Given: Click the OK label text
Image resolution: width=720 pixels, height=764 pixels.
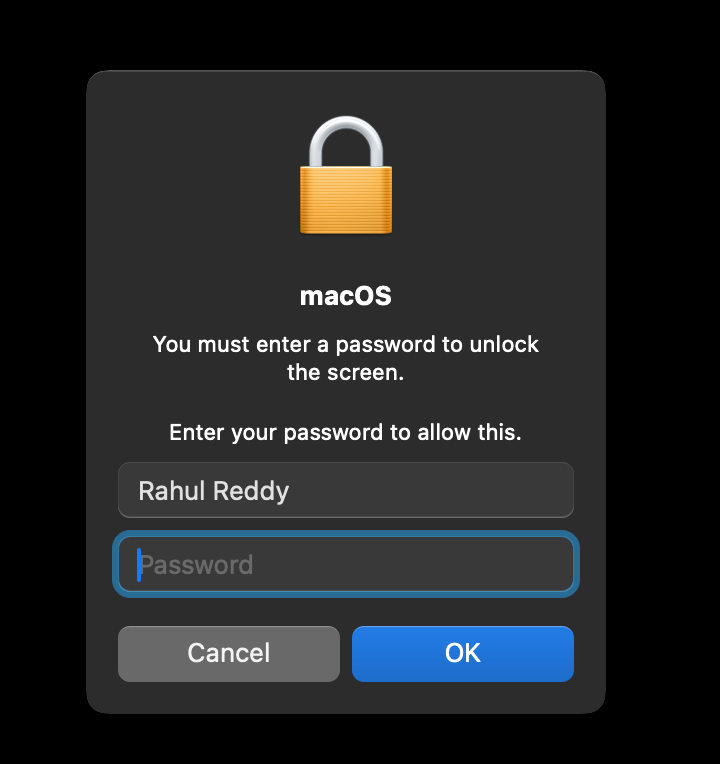Looking at the screenshot, I should click(x=463, y=653).
